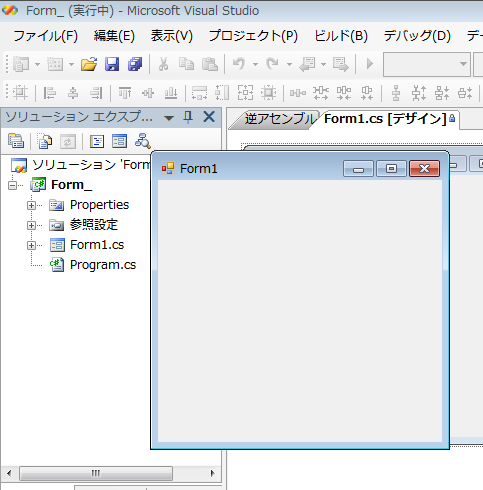Click the Paste clipboard icon
The image size is (483, 490).
pos(210,64)
